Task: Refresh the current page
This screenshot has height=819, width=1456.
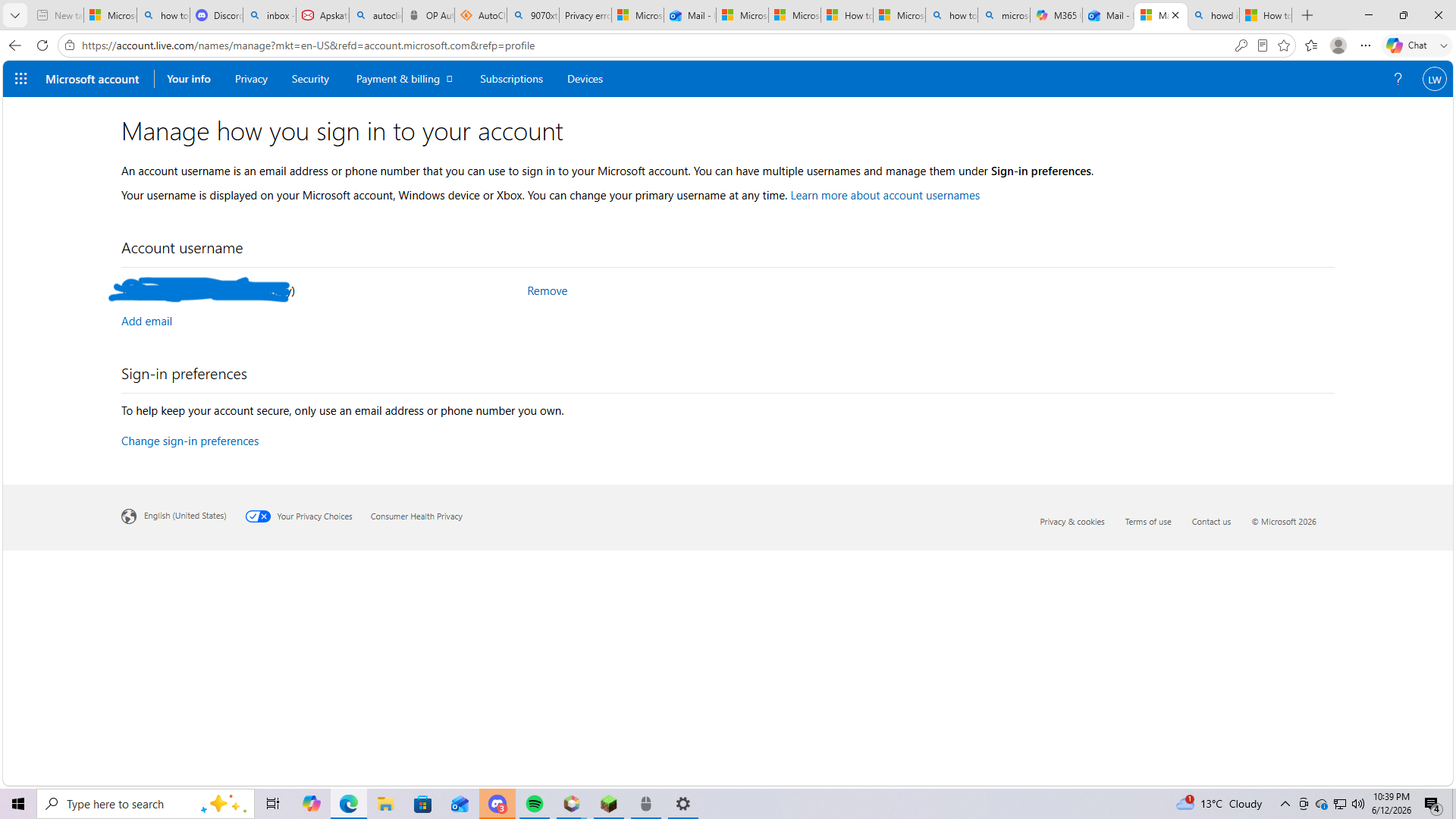Action: (42, 45)
